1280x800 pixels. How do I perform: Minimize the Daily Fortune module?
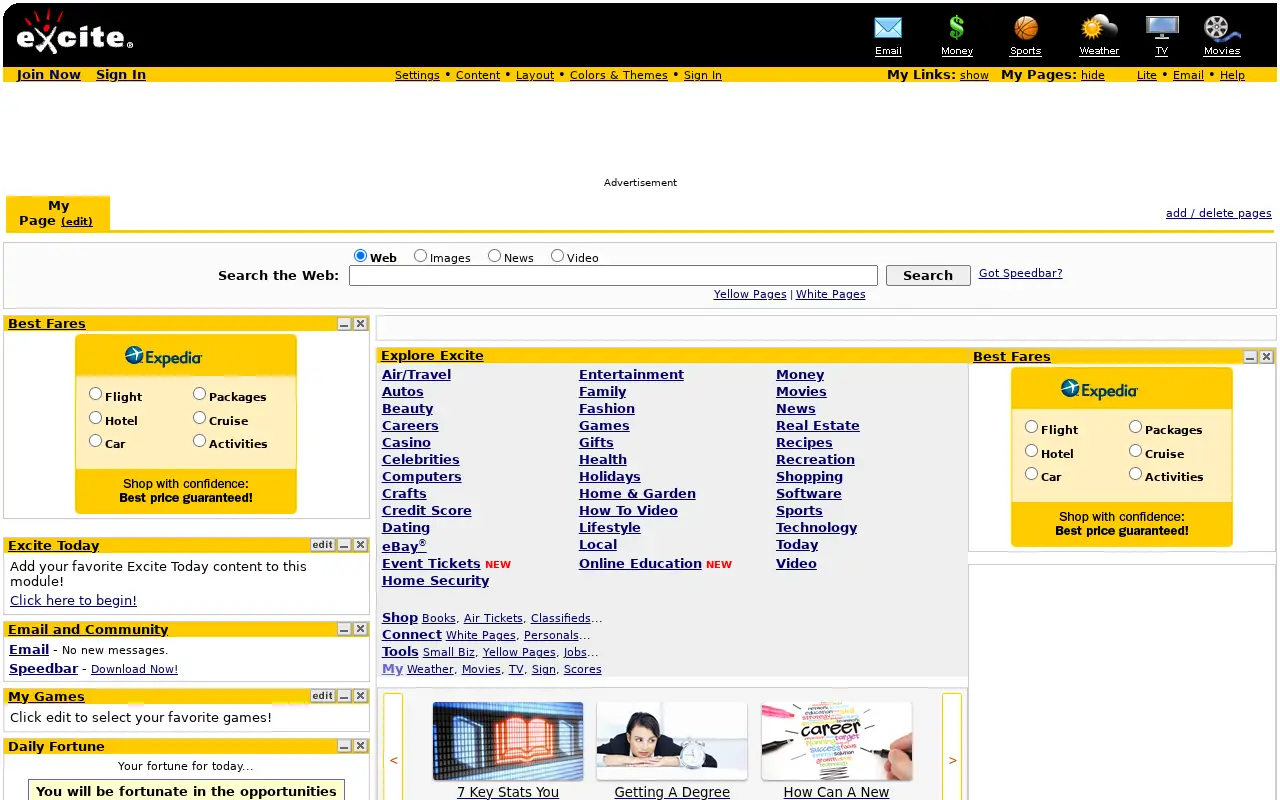[x=344, y=746]
